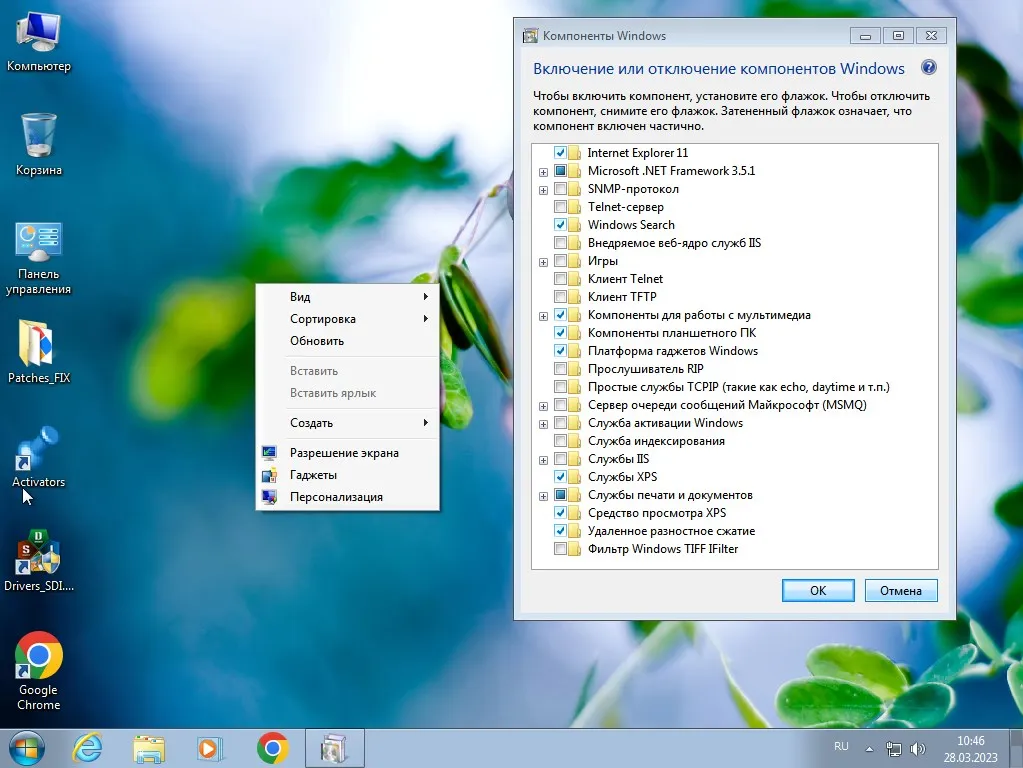Open the Компьютер desktop icon
The image size is (1023, 768).
click(38, 41)
